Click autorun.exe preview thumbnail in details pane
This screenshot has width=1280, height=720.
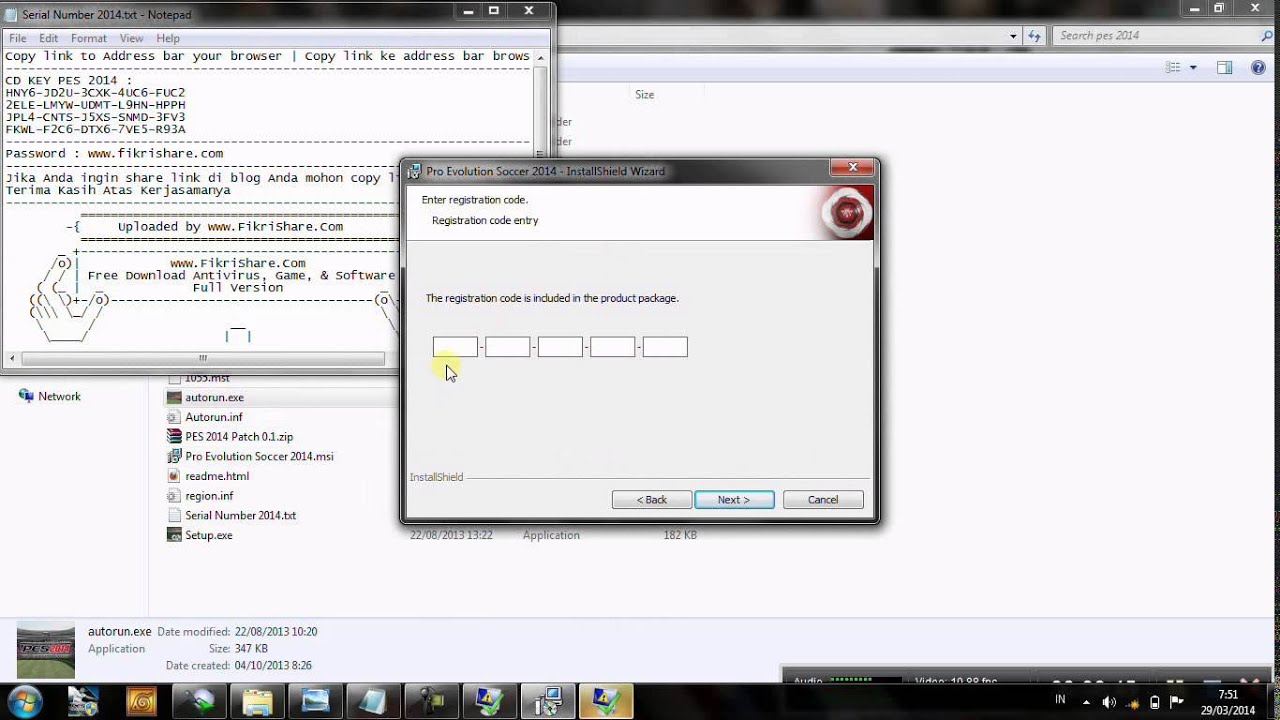(46, 651)
